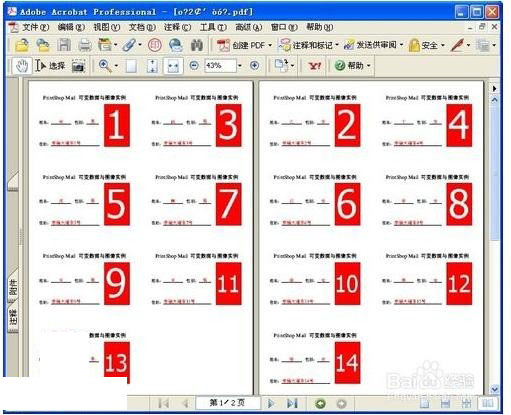Screen dimensions: 511x415
Task: Click the Open folder icon in toolbar
Action: coord(22,45)
